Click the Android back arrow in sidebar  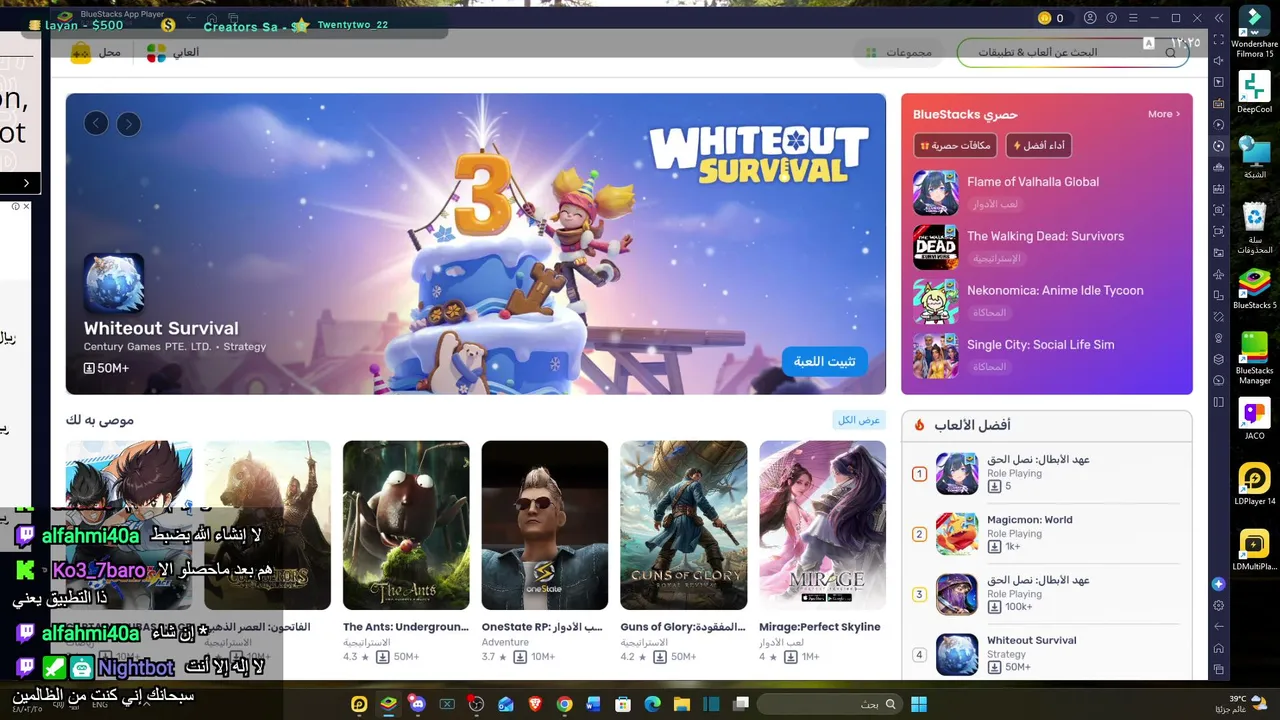(x=1218, y=626)
